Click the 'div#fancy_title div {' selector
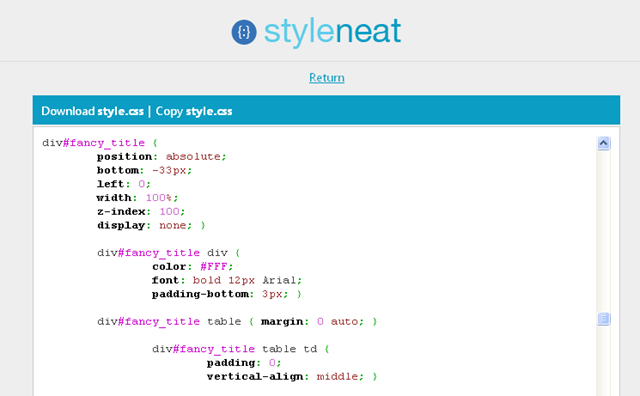Image resolution: width=640 pixels, height=396 pixels. point(169,253)
